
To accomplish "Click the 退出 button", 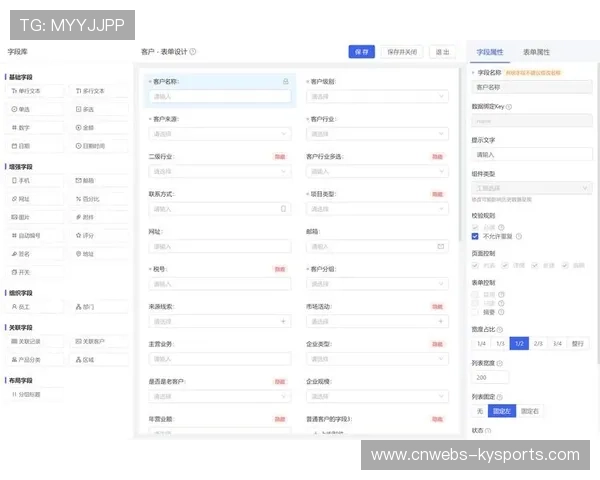I will pyautogui.click(x=441, y=52).
